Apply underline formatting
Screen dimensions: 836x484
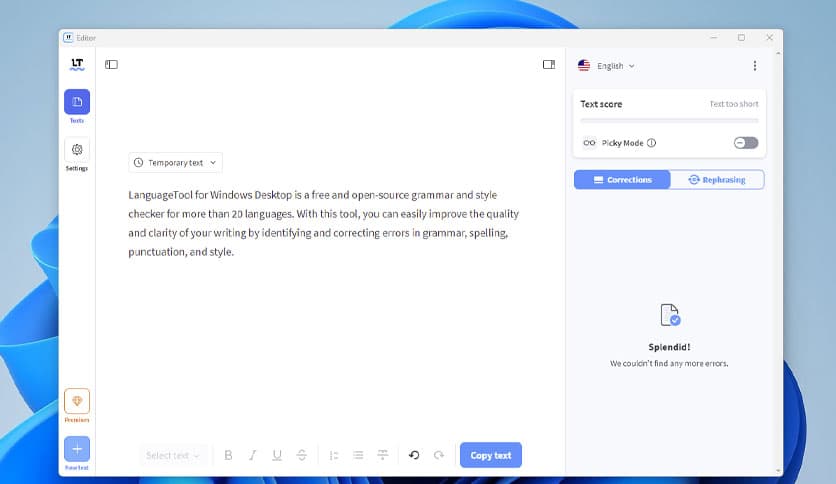(x=277, y=455)
